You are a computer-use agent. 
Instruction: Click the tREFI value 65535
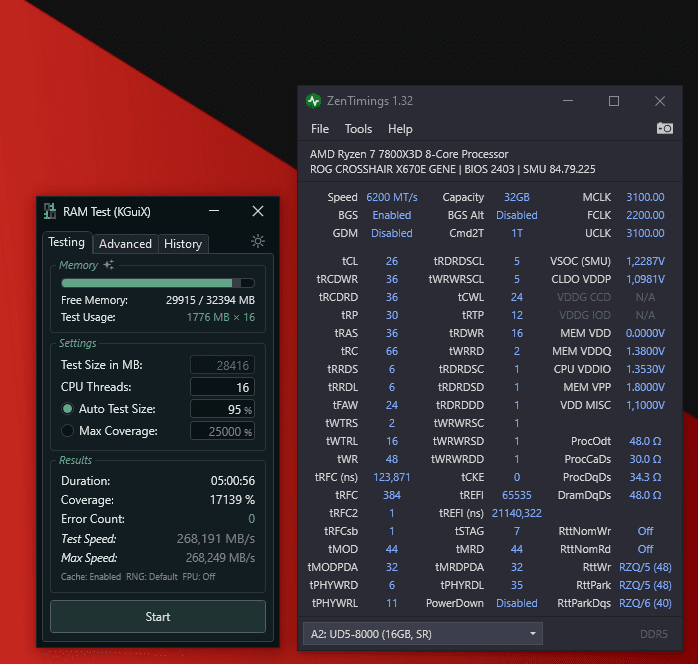517,495
